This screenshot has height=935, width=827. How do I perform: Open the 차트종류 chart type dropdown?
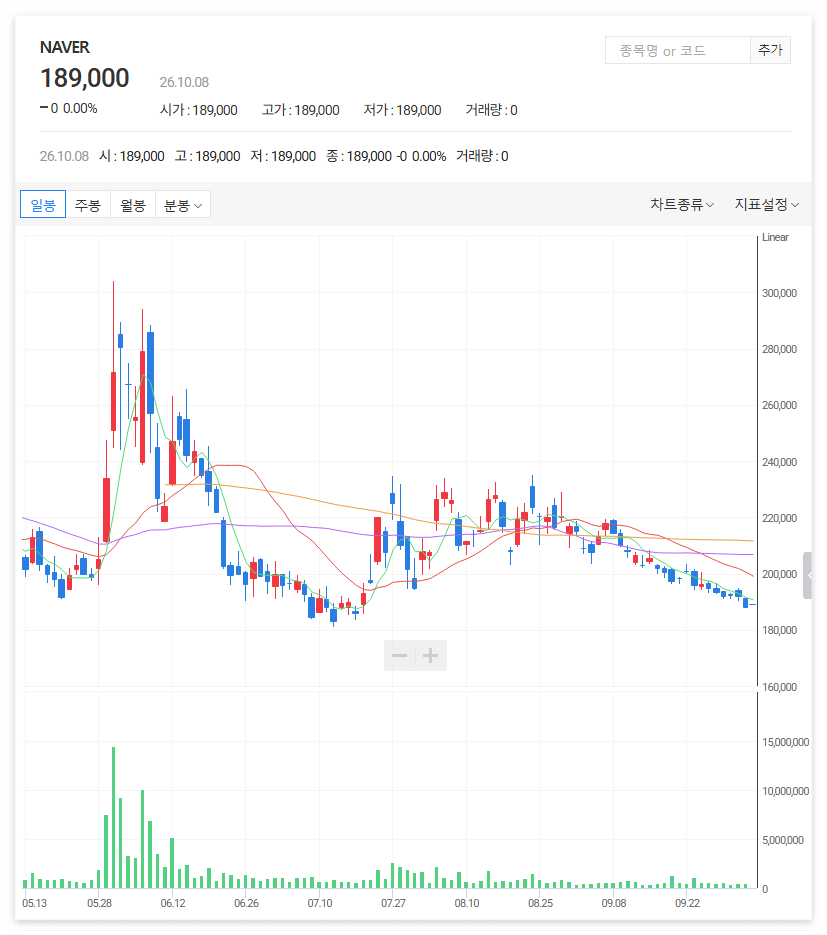[x=682, y=205]
